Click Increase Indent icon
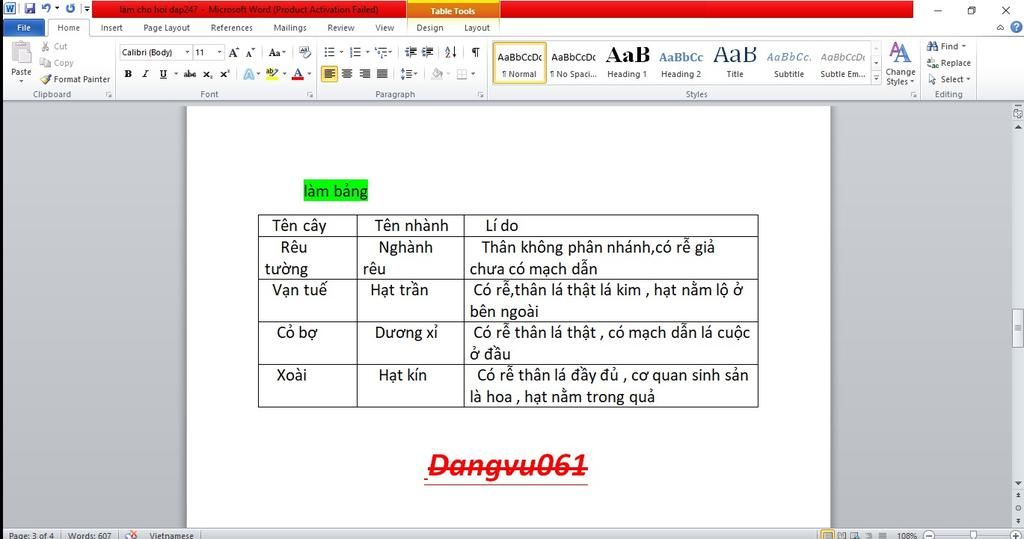Image resolution: width=1024 pixels, height=539 pixels. 428,52
